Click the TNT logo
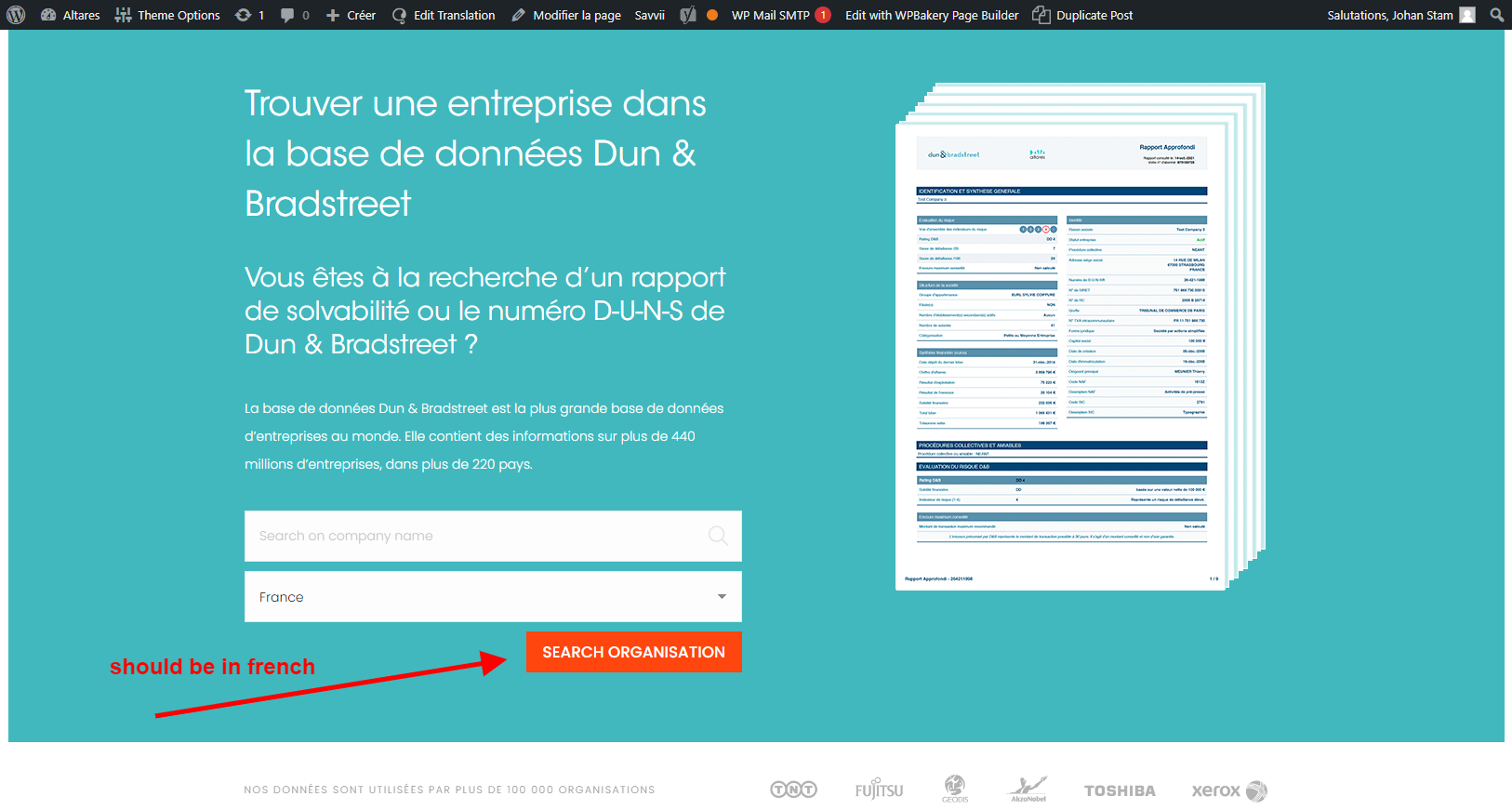1512x810 pixels. pyautogui.click(x=793, y=790)
